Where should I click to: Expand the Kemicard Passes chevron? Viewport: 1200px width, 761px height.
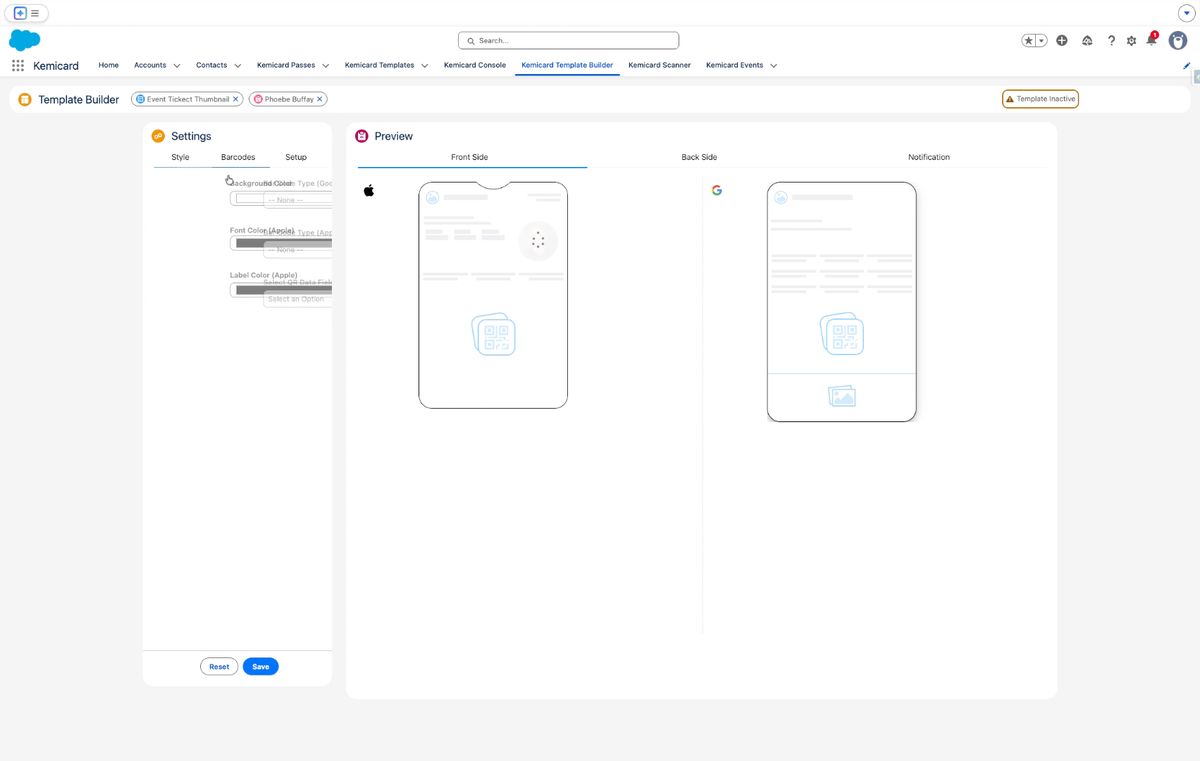coord(326,65)
